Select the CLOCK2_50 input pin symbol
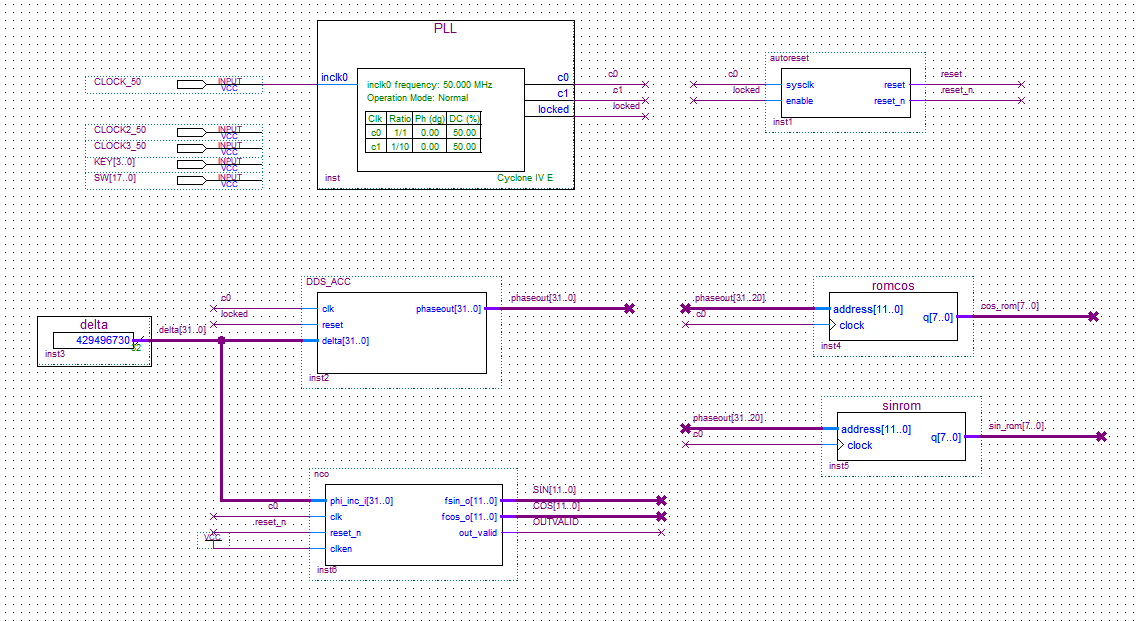Viewport: 1138px width, 621px height. 198,132
